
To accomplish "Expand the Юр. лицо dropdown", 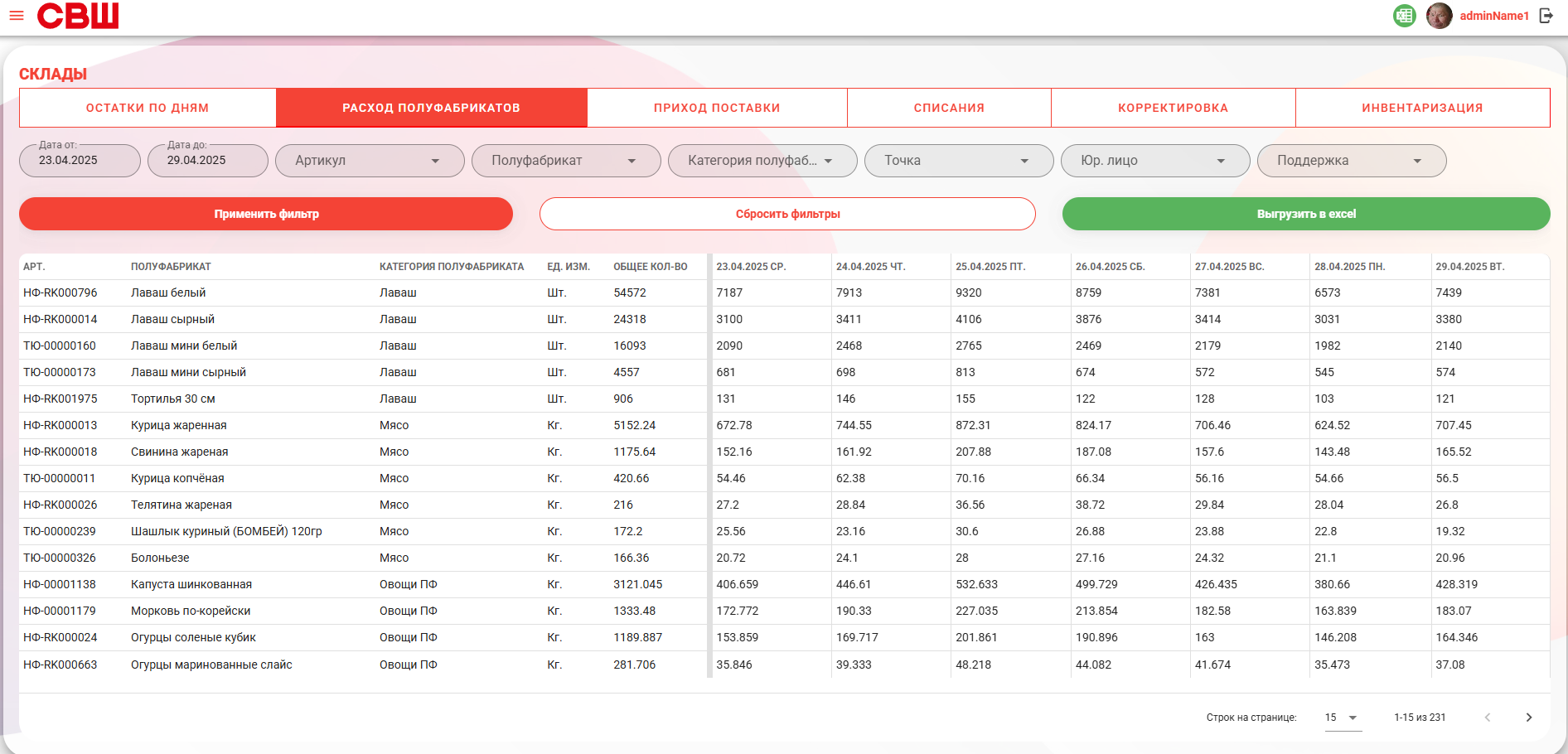I will [1155, 161].
